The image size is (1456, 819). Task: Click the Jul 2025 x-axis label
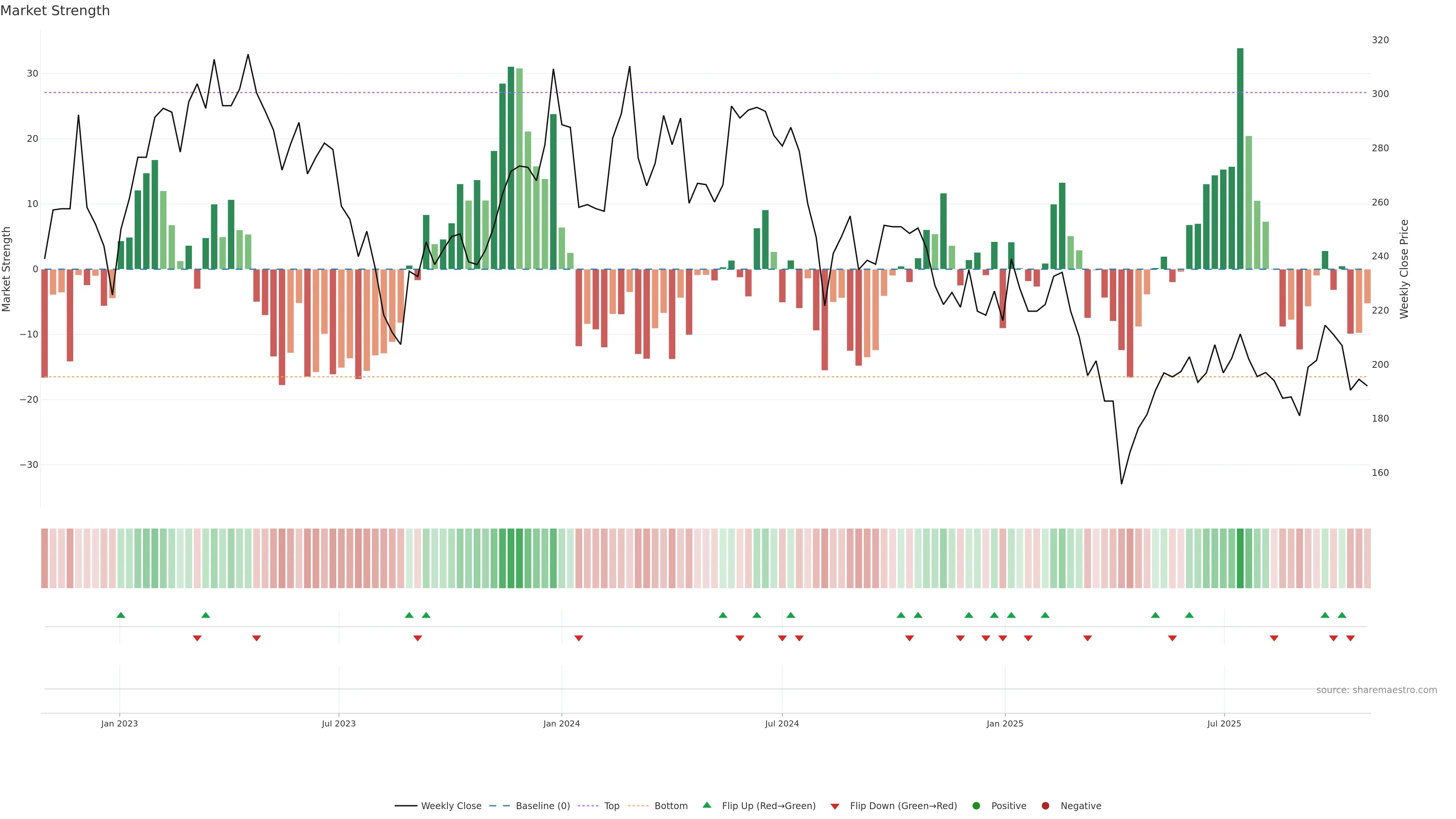pos(1224,723)
